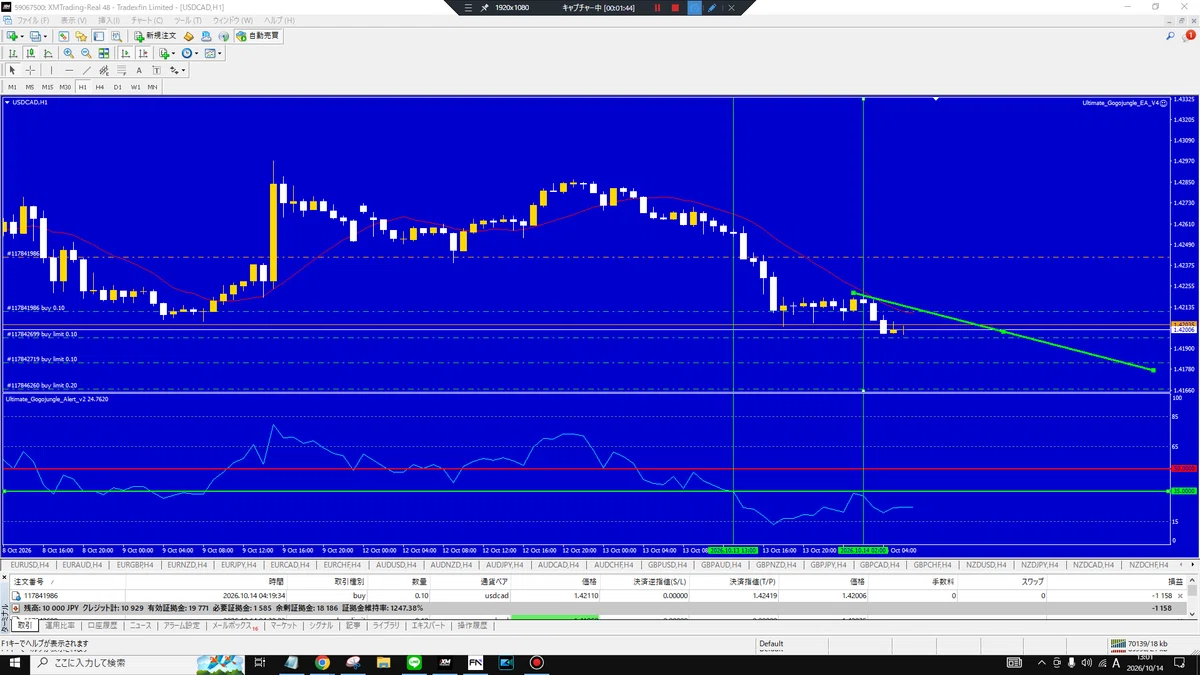The image size is (1200, 675).
Task: Select the equidistant channel tool
Action: (104, 70)
